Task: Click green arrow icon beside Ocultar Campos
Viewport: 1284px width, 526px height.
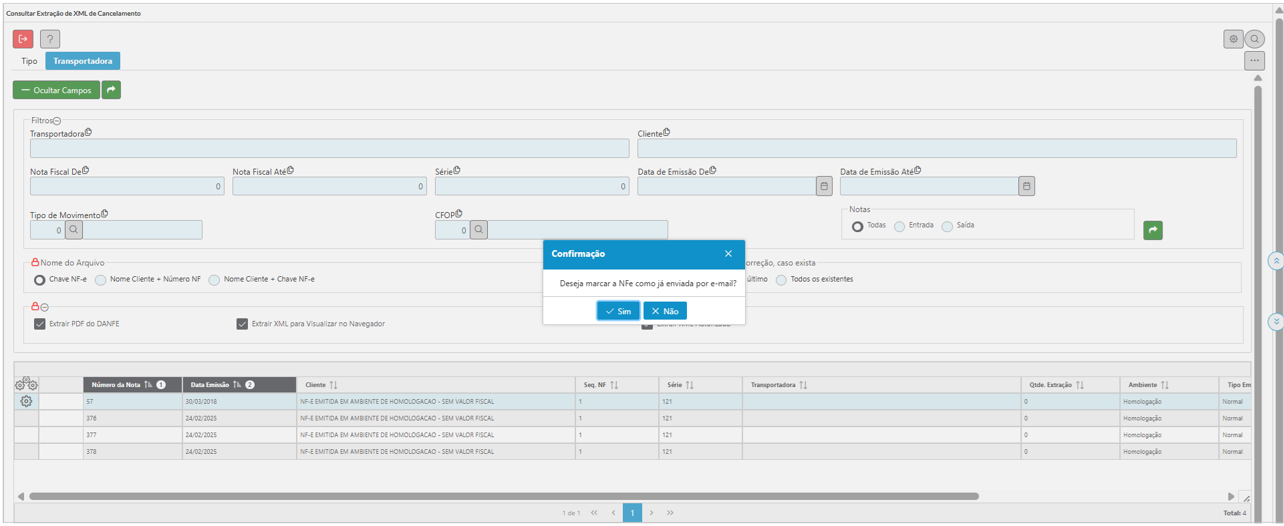Action: [111, 90]
